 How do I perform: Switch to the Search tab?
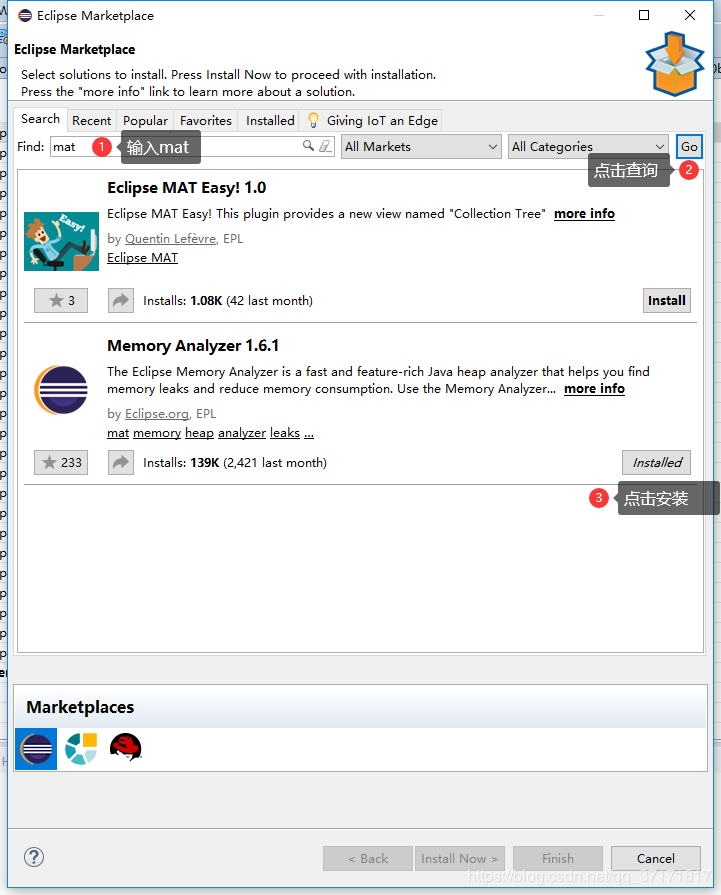[x=41, y=119]
